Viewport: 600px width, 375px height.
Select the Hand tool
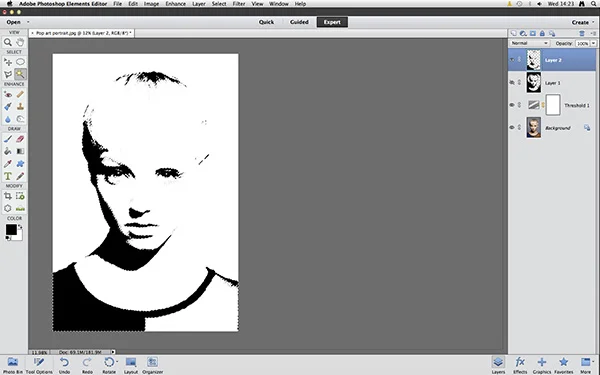[x=20, y=42]
